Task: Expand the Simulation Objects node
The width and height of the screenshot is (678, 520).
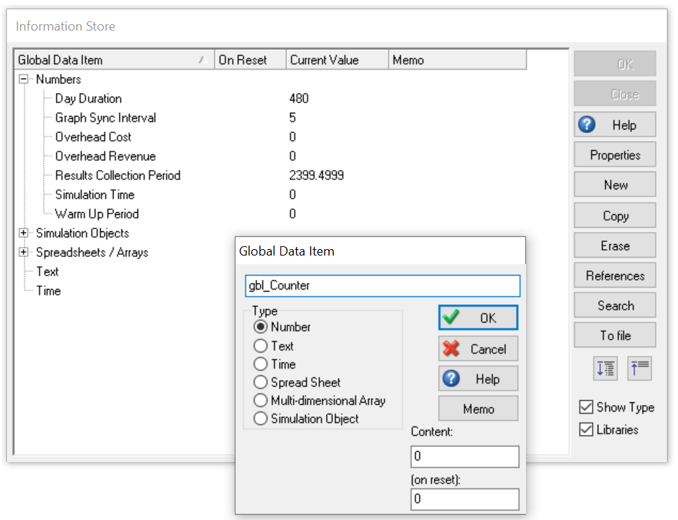Action: (x=24, y=233)
